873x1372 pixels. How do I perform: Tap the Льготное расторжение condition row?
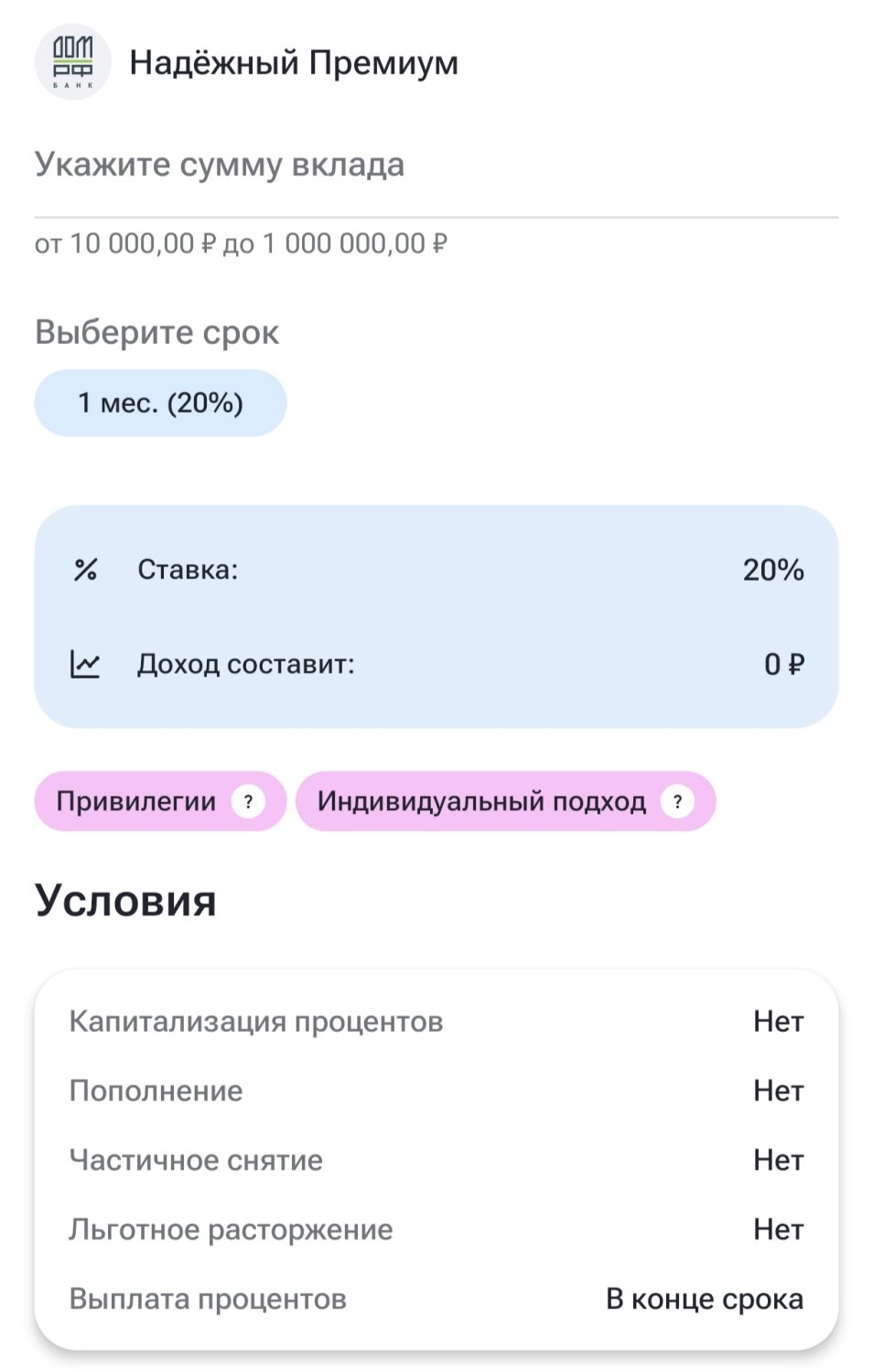point(436,1230)
